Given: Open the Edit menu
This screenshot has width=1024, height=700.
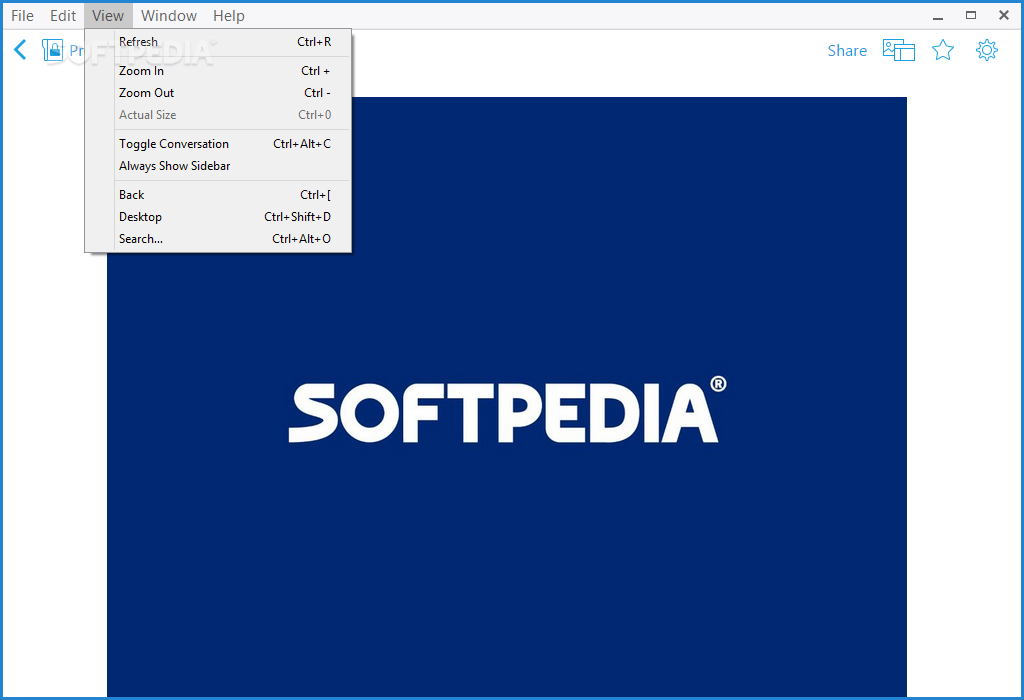Looking at the screenshot, I should [x=63, y=16].
